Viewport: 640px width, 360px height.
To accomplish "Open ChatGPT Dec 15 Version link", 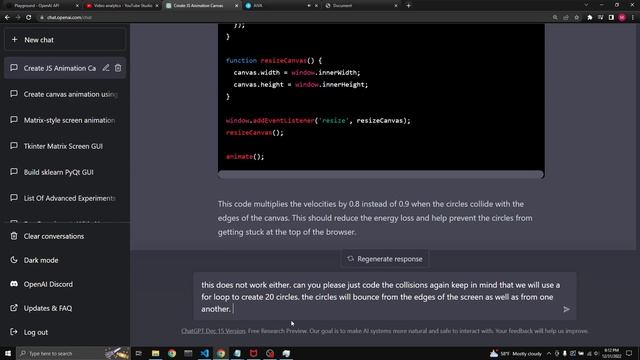I will pos(213,331).
